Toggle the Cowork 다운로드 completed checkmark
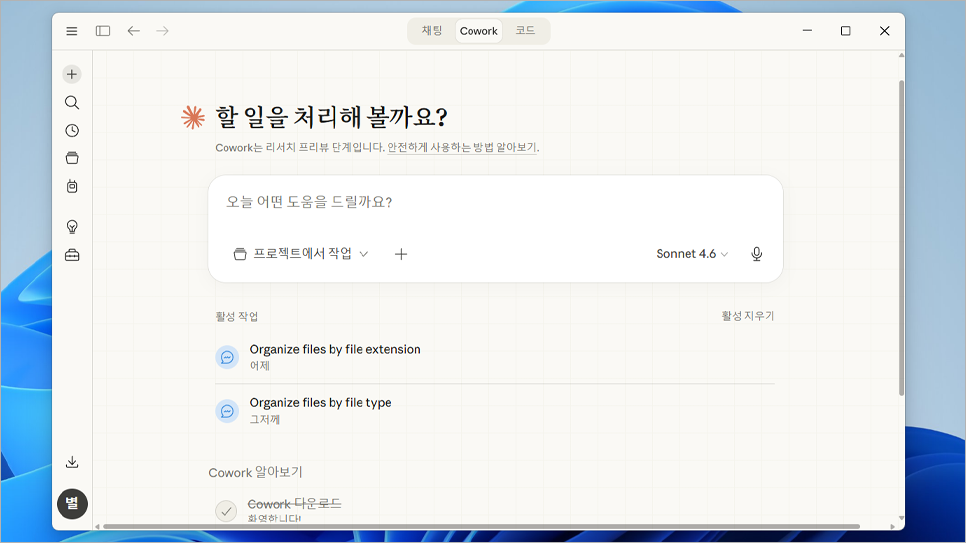Viewport: 966px width, 543px height. (226, 511)
